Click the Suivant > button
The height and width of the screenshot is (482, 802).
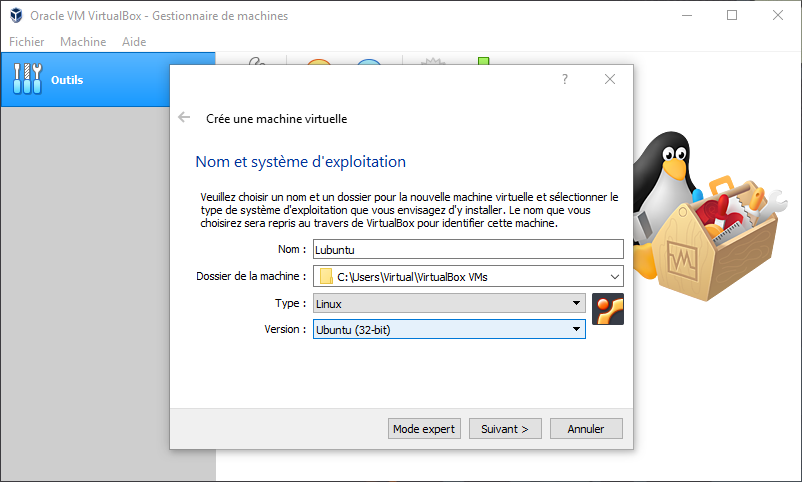tap(505, 429)
